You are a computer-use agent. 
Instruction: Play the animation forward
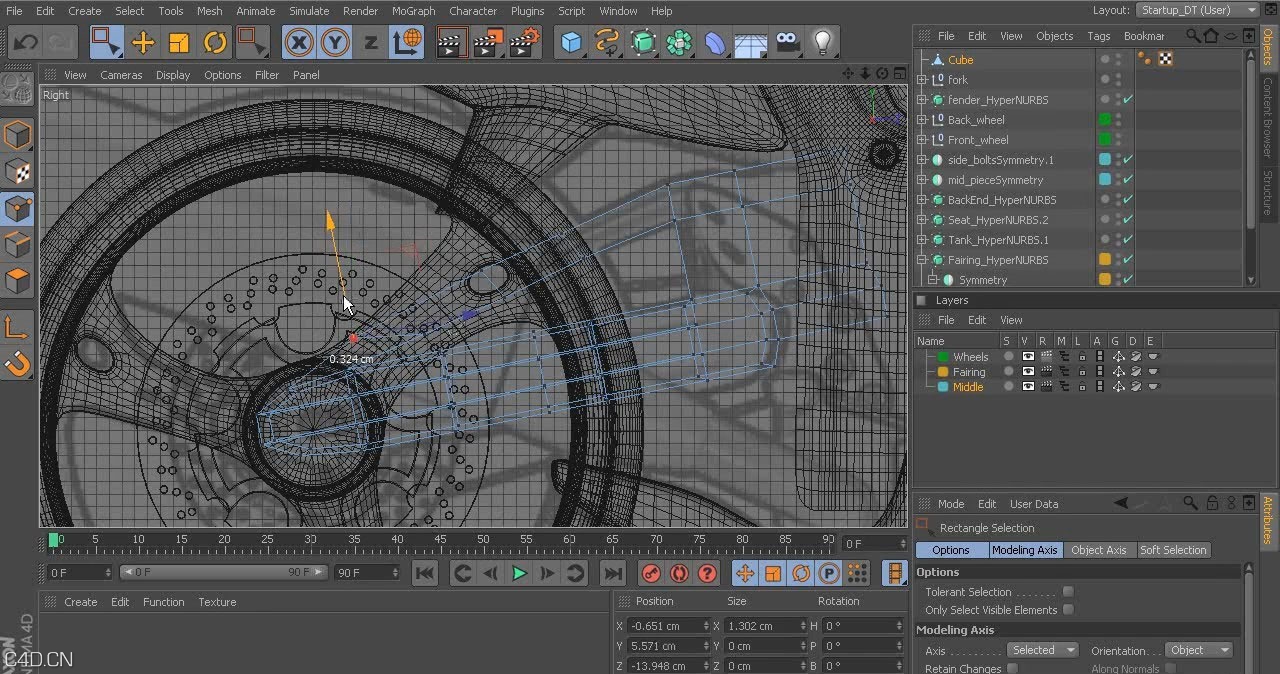519,573
